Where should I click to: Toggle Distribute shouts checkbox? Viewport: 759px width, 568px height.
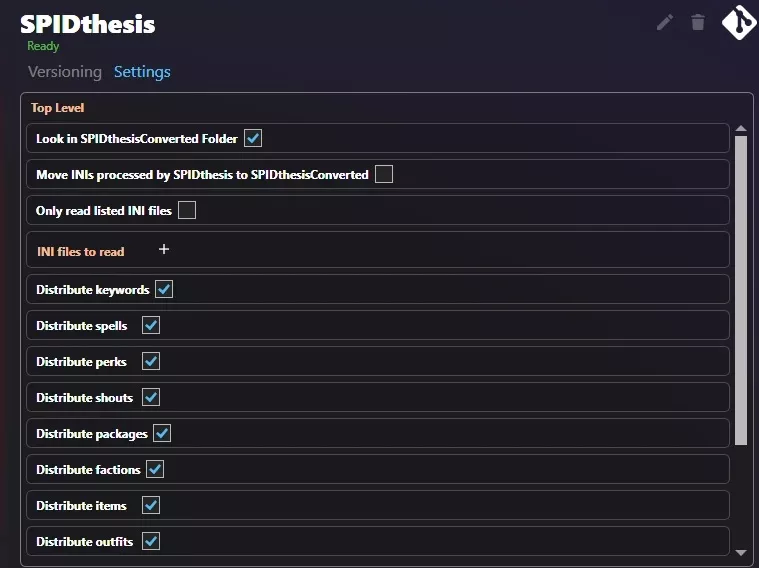(x=151, y=397)
